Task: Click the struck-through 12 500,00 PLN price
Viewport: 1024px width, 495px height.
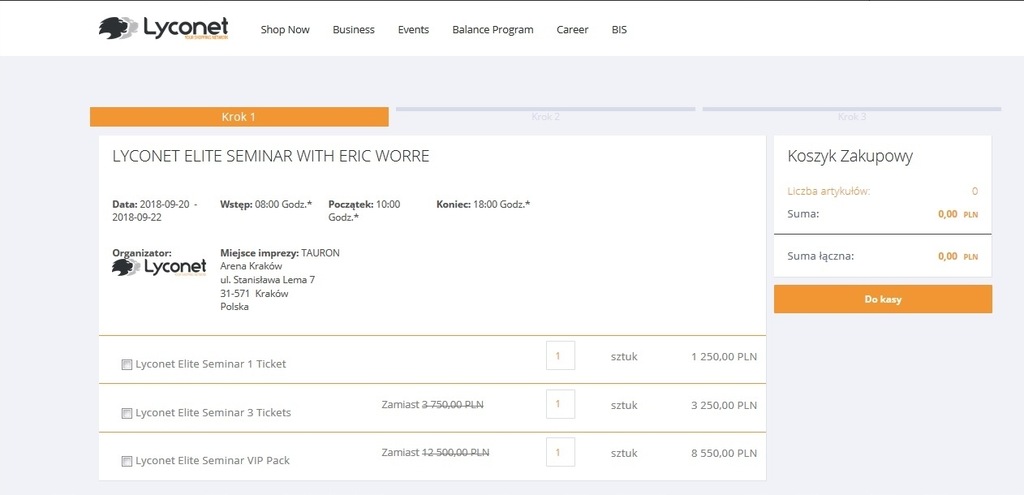Action: click(455, 452)
